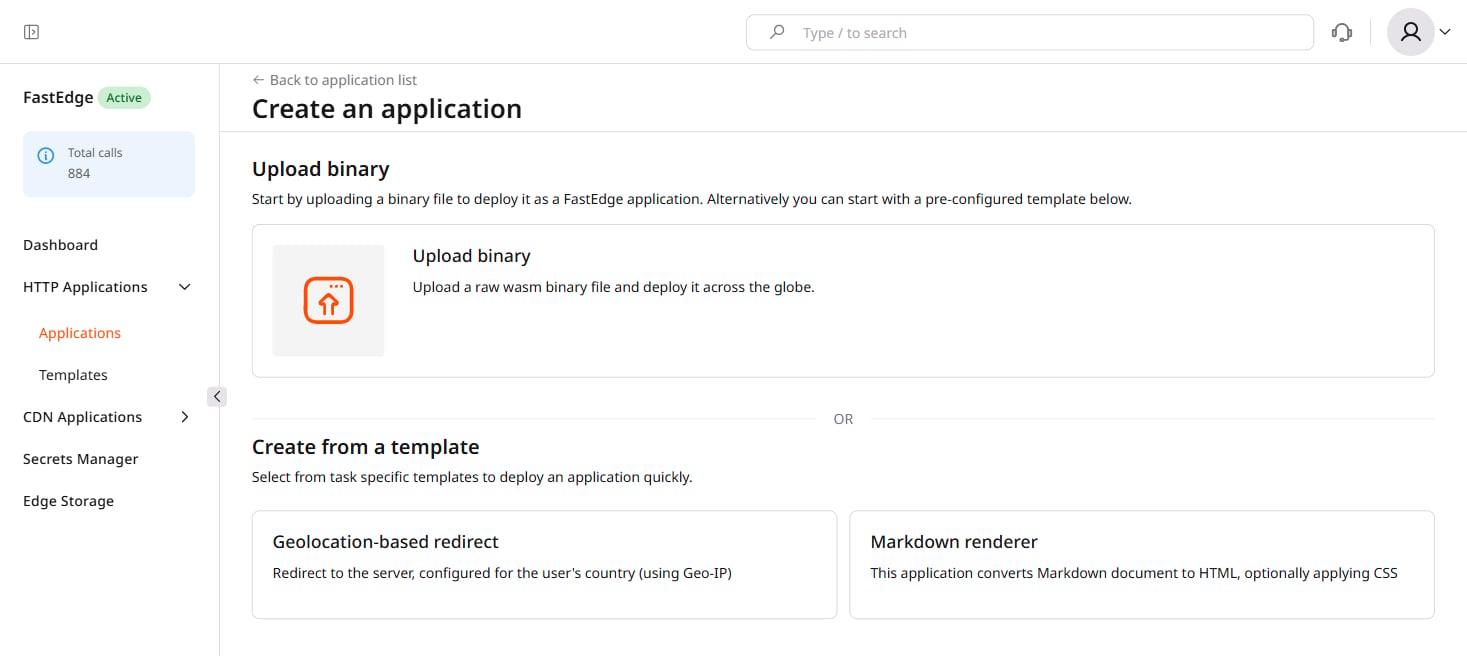Choose the Geolocation-based redirect template
Screen dimensions: 1467x656
pyautogui.click(x=544, y=565)
